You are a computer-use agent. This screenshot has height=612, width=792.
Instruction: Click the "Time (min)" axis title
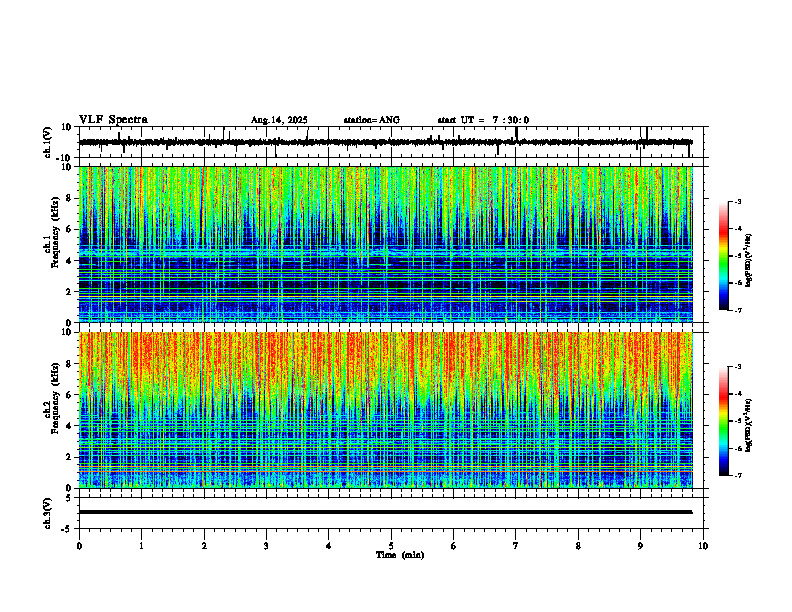coord(400,555)
